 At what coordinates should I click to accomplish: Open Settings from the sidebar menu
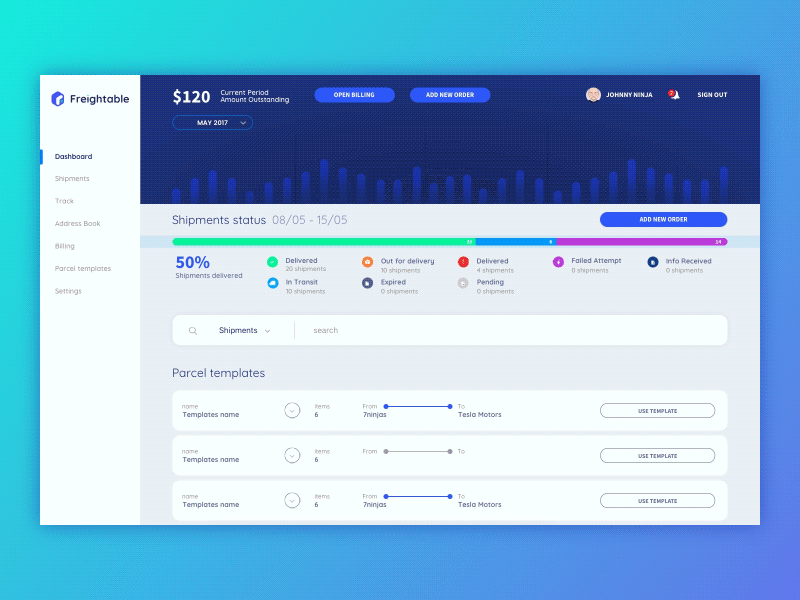[67, 290]
